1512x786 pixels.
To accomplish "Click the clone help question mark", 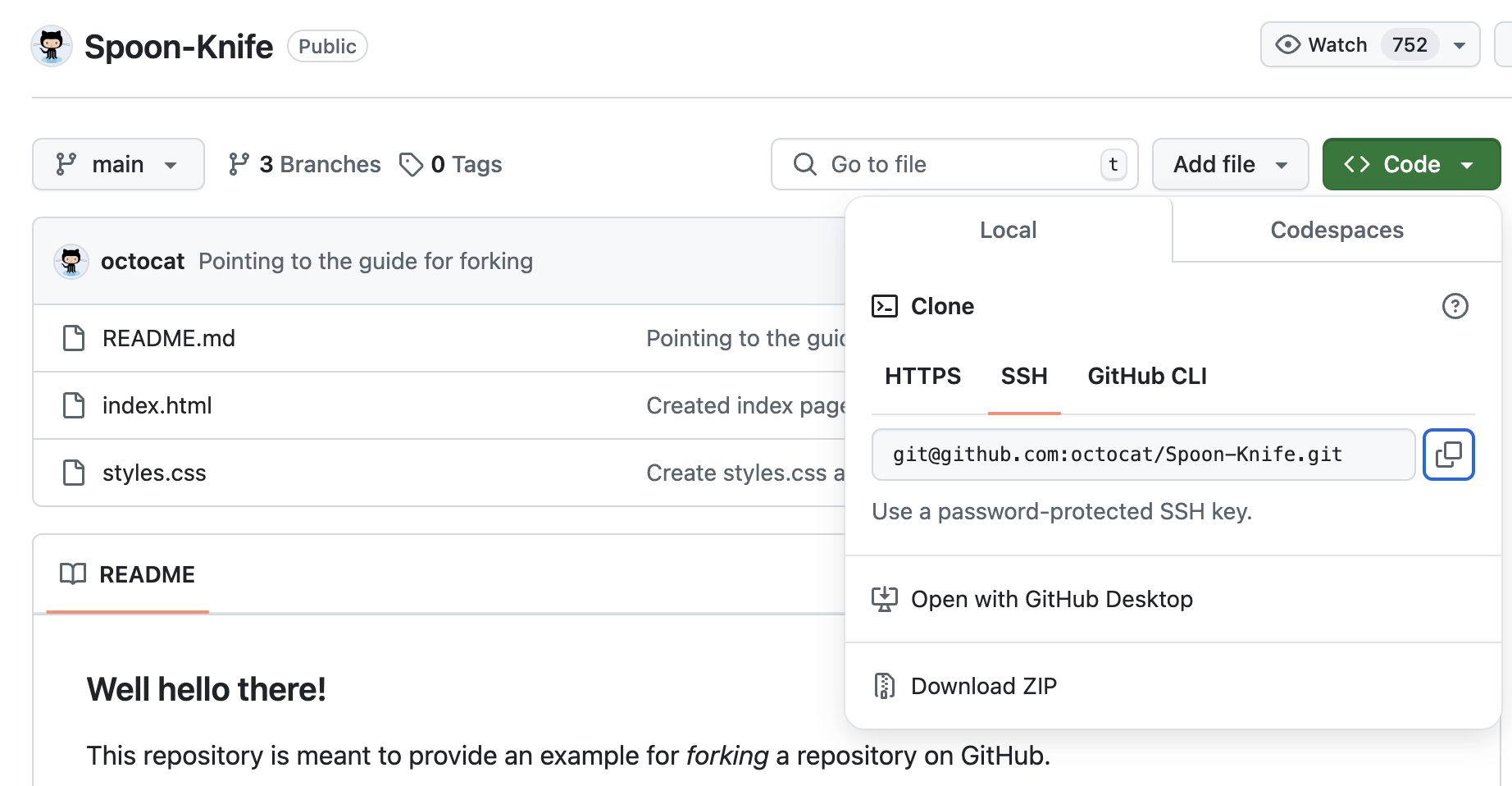I will (1455, 306).
